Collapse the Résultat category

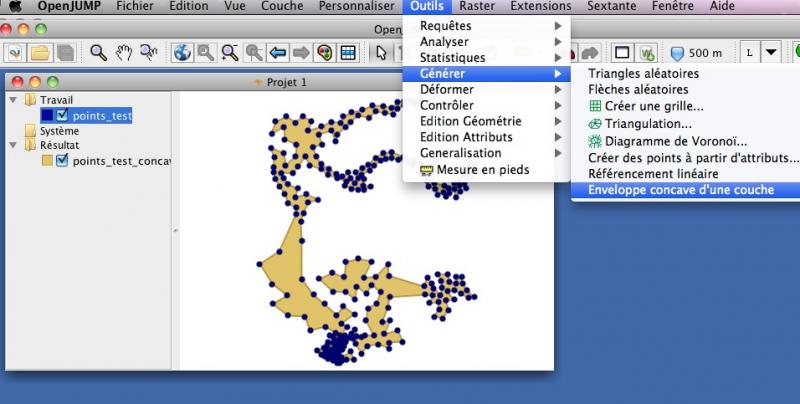12,145
